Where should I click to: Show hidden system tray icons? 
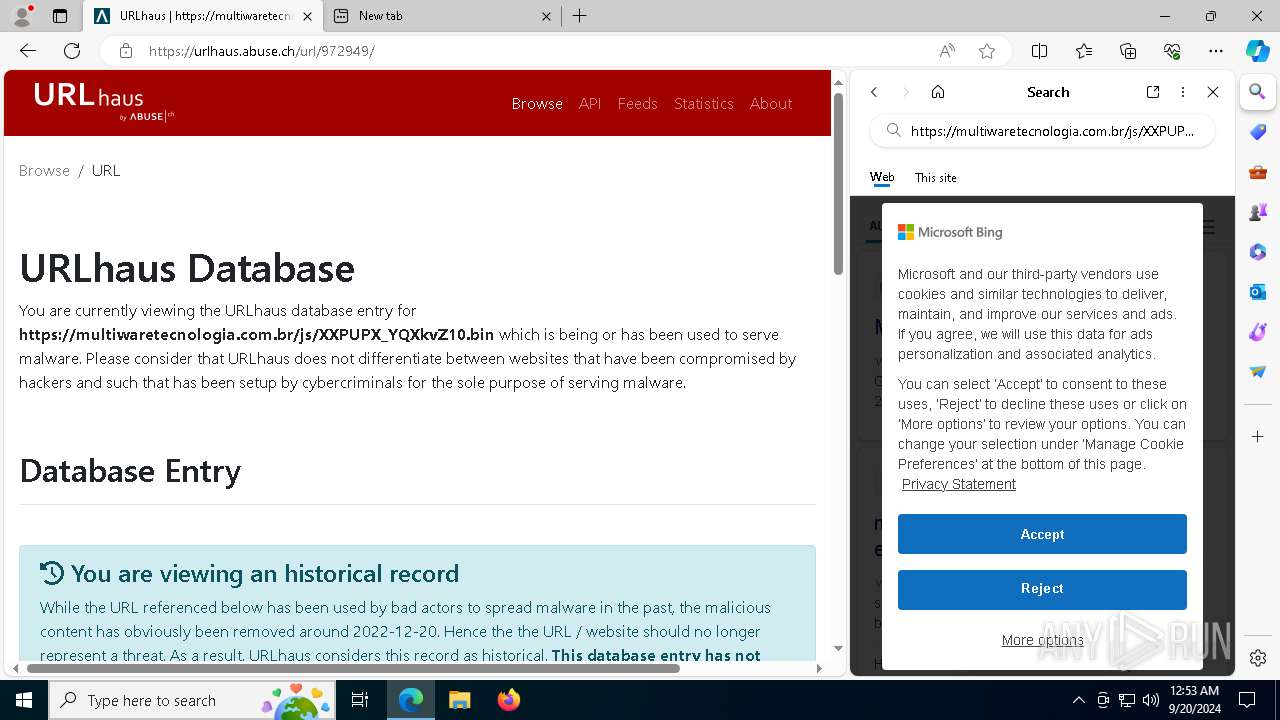(1078, 700)
